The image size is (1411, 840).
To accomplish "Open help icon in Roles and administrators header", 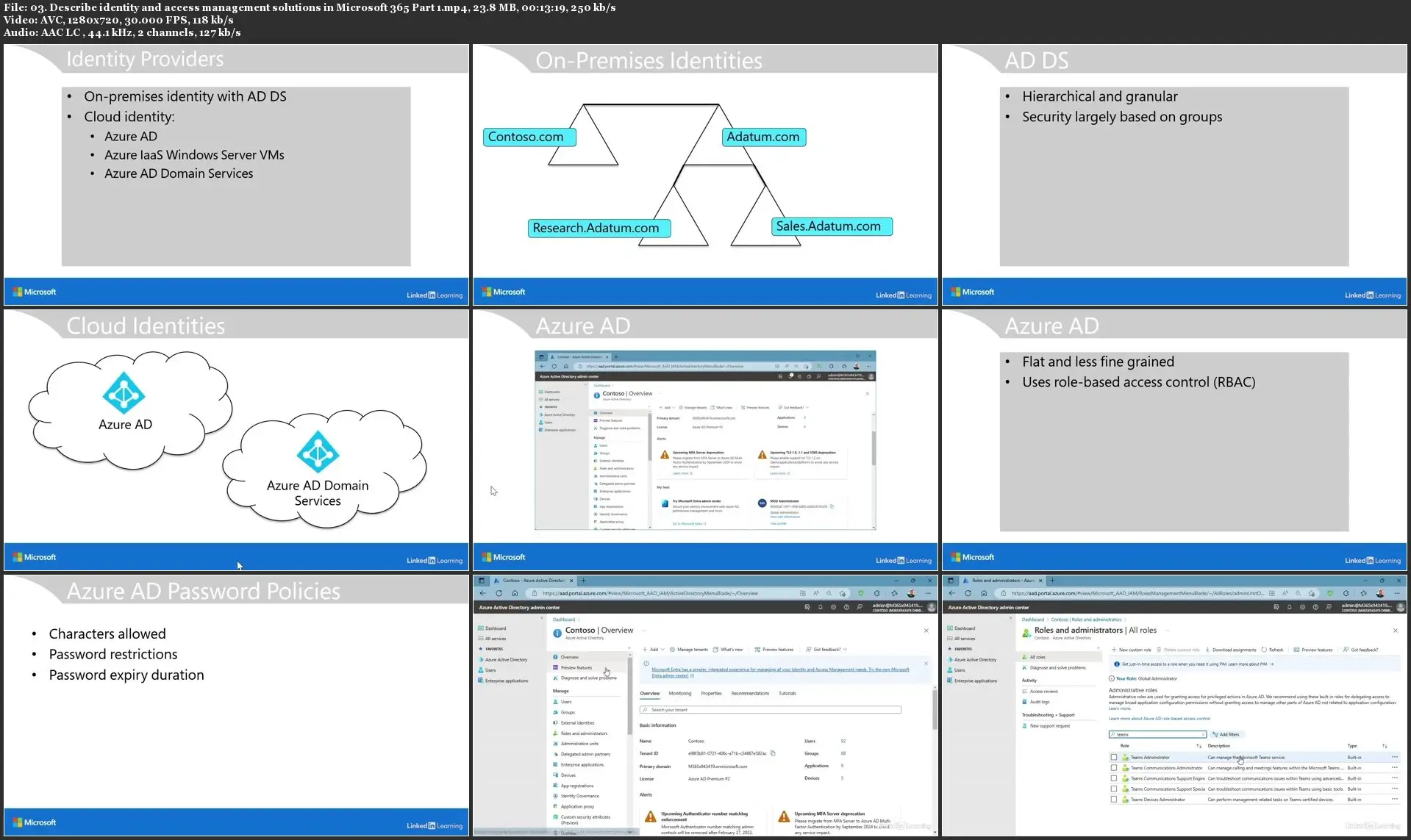I will click(x=1316, y=607).
